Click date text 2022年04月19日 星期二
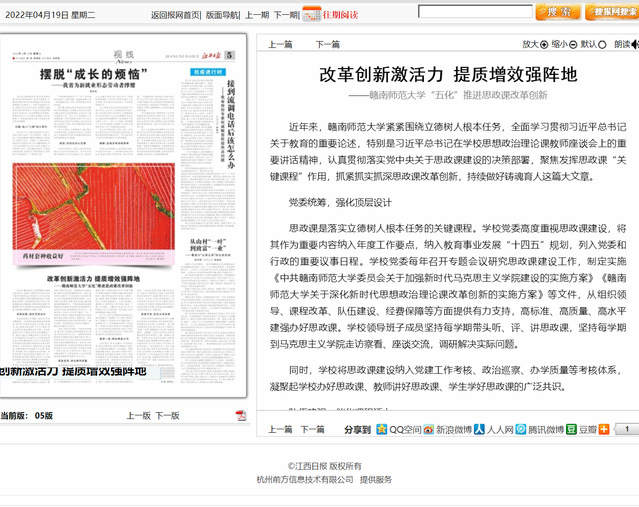This screenshot has height=507, width=639. click(x=50, y=15)
